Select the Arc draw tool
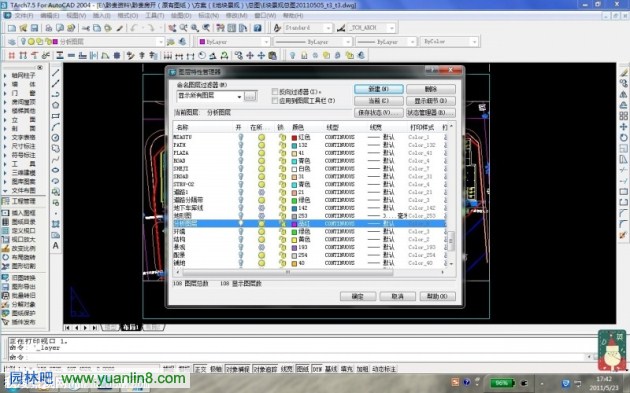Viewport: 630px width, 393px height. 55,127
